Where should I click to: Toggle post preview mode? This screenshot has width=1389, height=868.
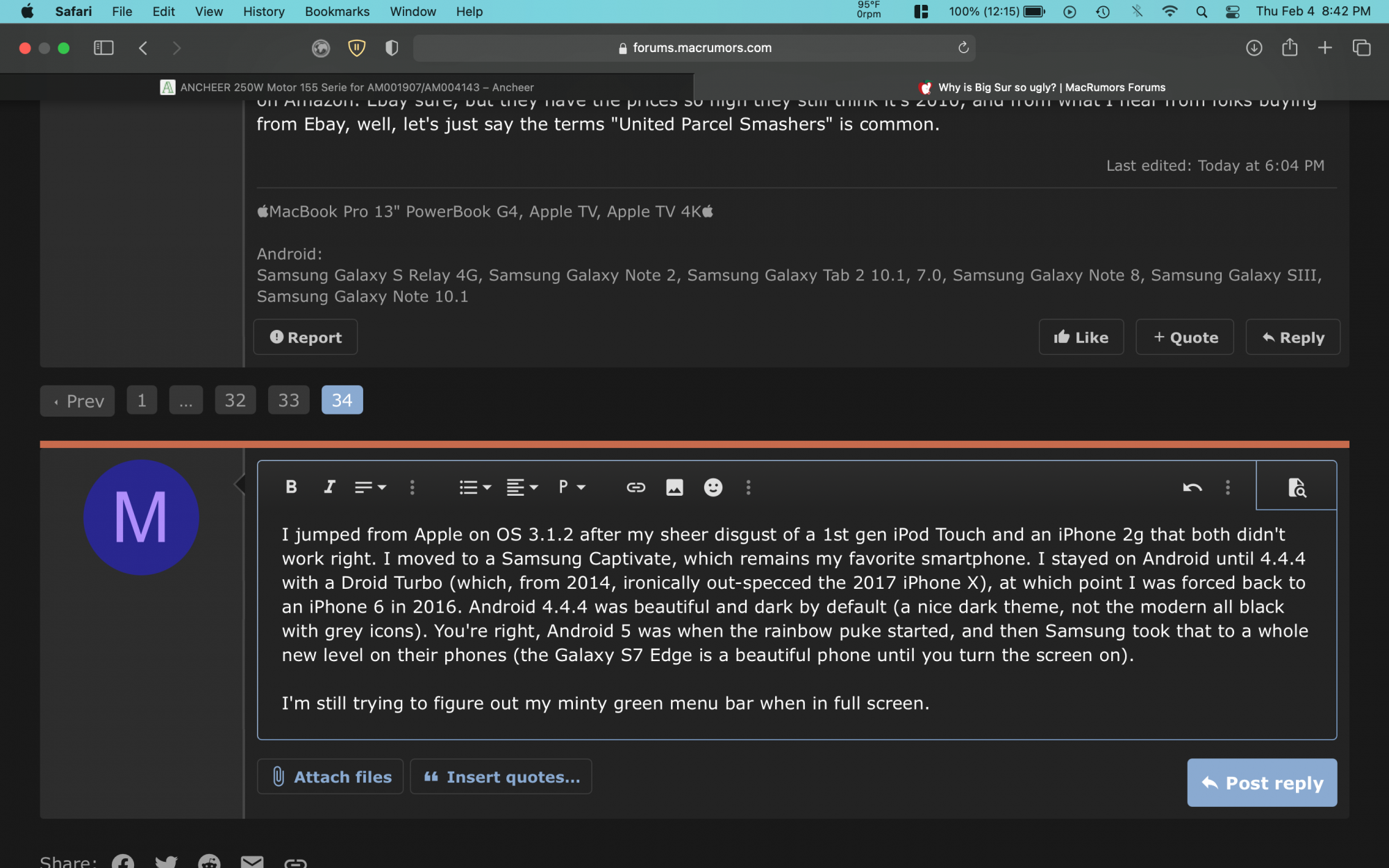[1296, 487]
